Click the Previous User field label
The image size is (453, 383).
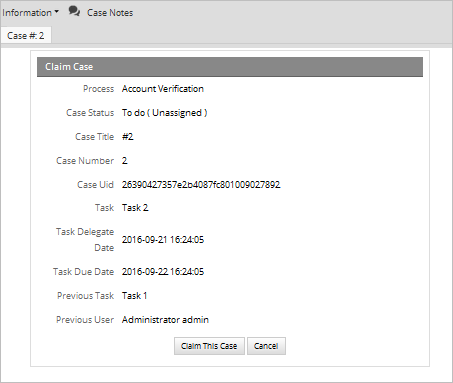click(x=85, y=320)
